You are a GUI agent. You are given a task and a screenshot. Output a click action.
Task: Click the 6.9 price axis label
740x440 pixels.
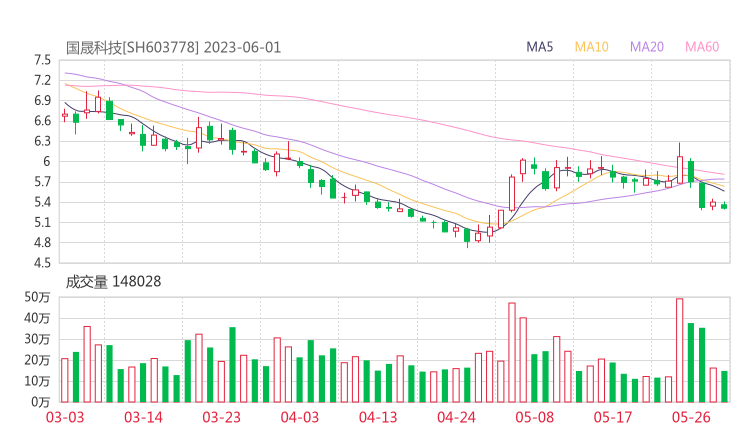pos(42,101)
